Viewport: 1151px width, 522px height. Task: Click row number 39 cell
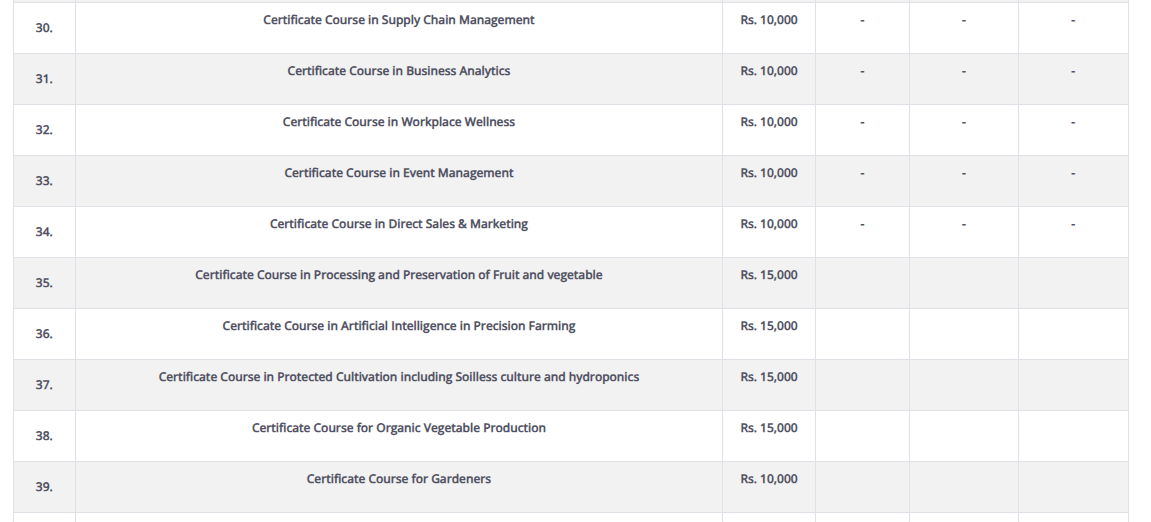[x=44, y=487]
